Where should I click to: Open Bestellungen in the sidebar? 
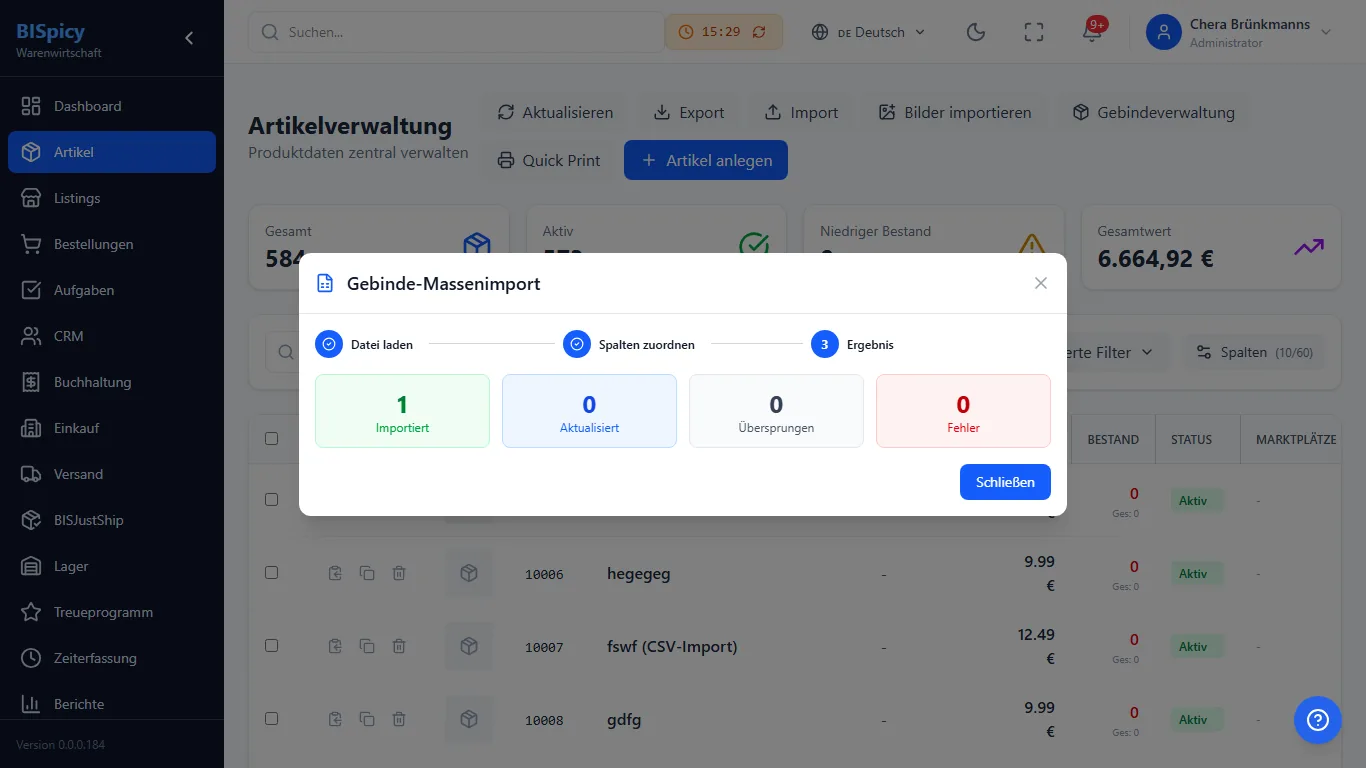coord(112,244)
